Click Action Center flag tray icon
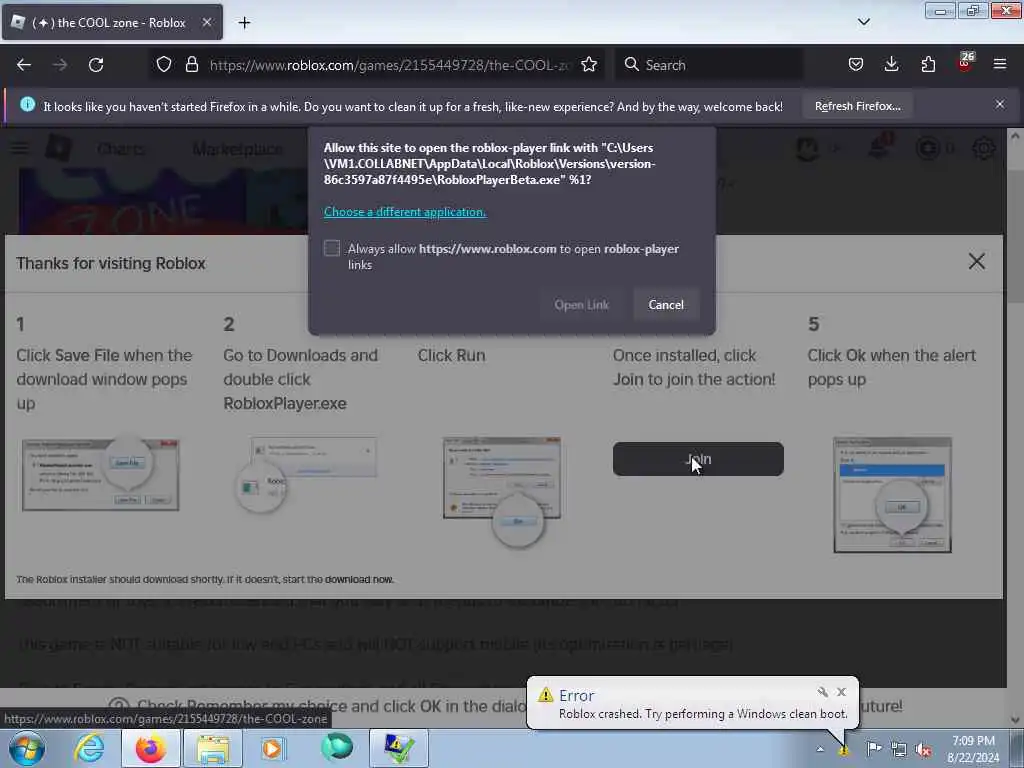 pos(873,749)
